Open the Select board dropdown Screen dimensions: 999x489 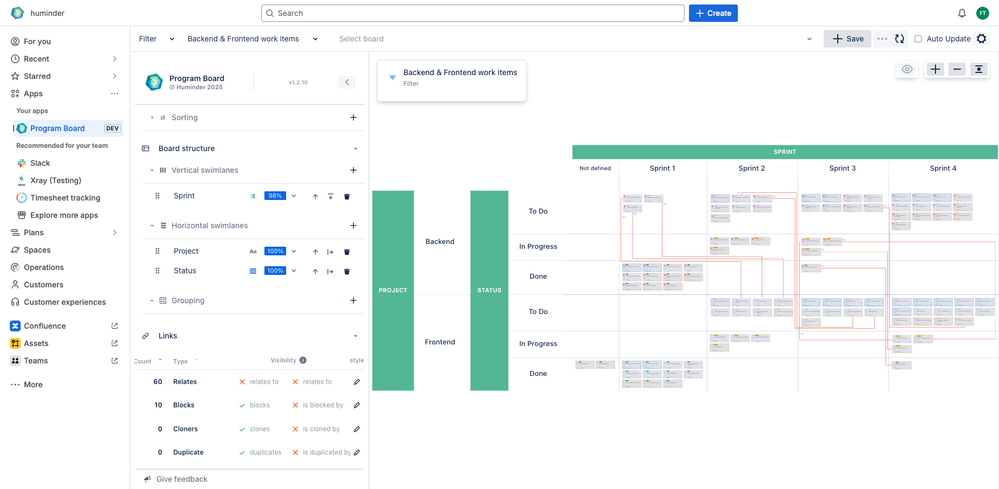(x=575, y=39)
